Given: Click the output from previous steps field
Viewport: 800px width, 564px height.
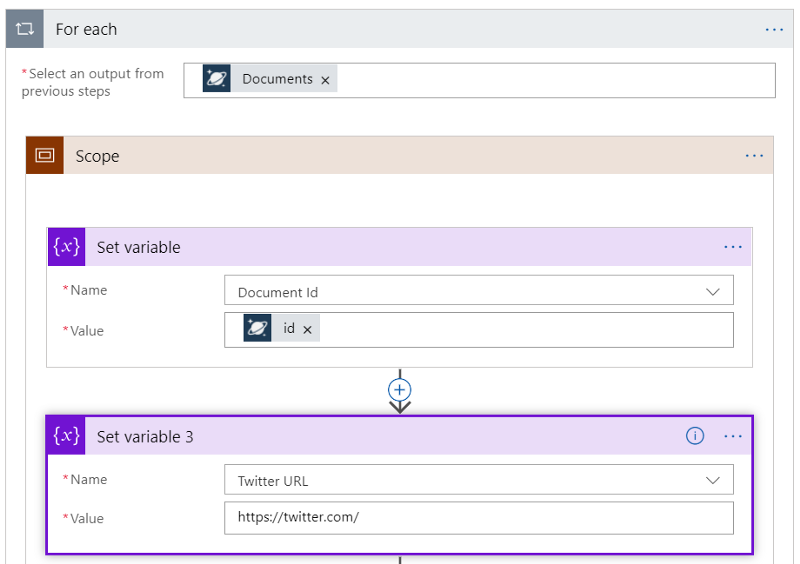Looking at the screenshot, I should (x=550, y=80).
